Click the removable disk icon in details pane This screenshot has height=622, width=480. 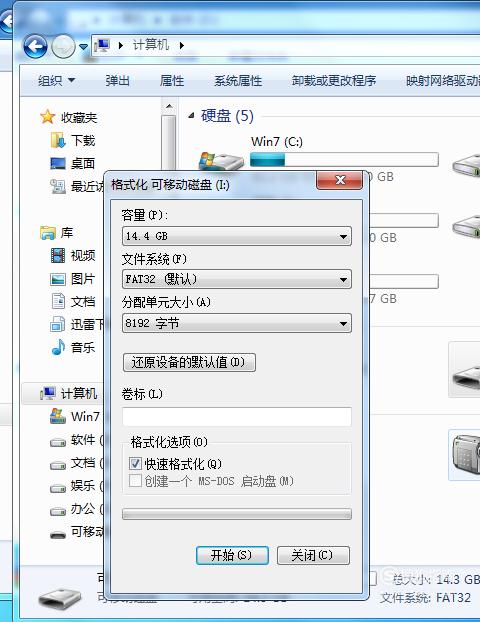coord(60,598)
